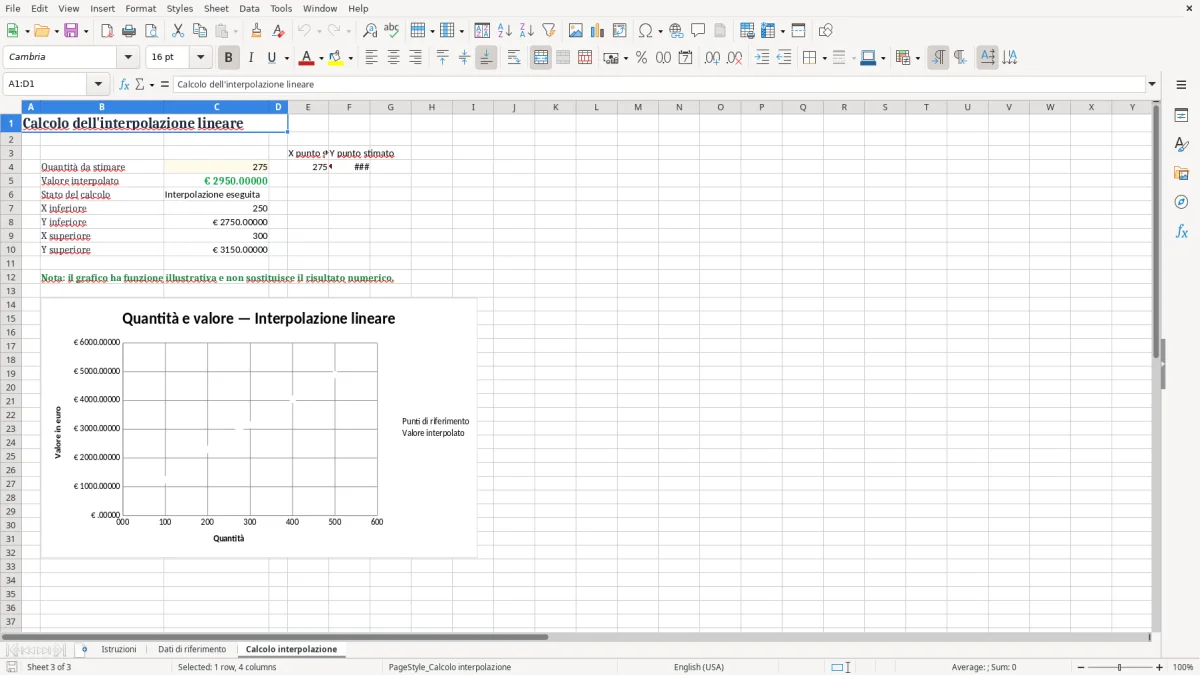This screenshot has width=1200, height=675.
Task: Insert a pivot table
Action: [620, 31]
